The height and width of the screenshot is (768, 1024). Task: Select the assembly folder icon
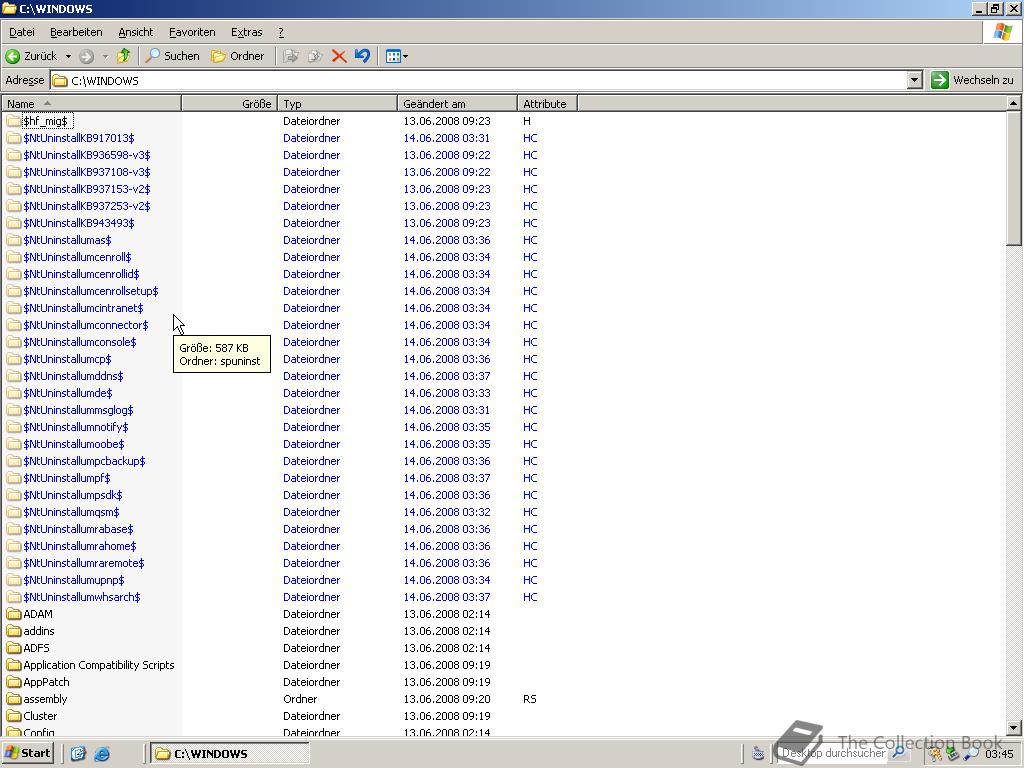click(14, 699)
